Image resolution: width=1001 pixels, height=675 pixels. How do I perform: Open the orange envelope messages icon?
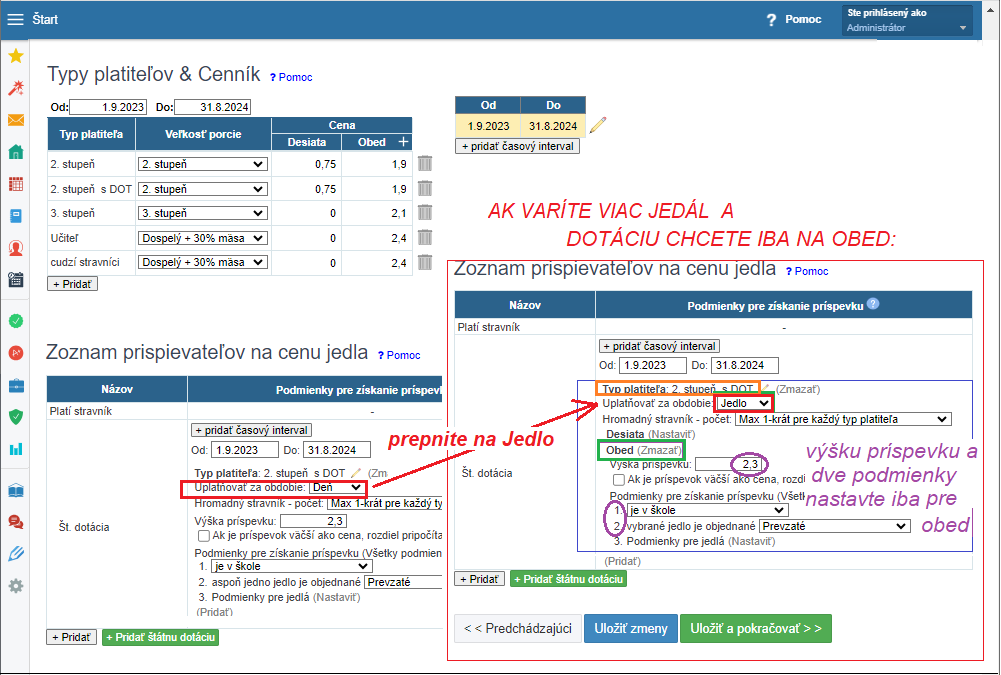(16, 120)
